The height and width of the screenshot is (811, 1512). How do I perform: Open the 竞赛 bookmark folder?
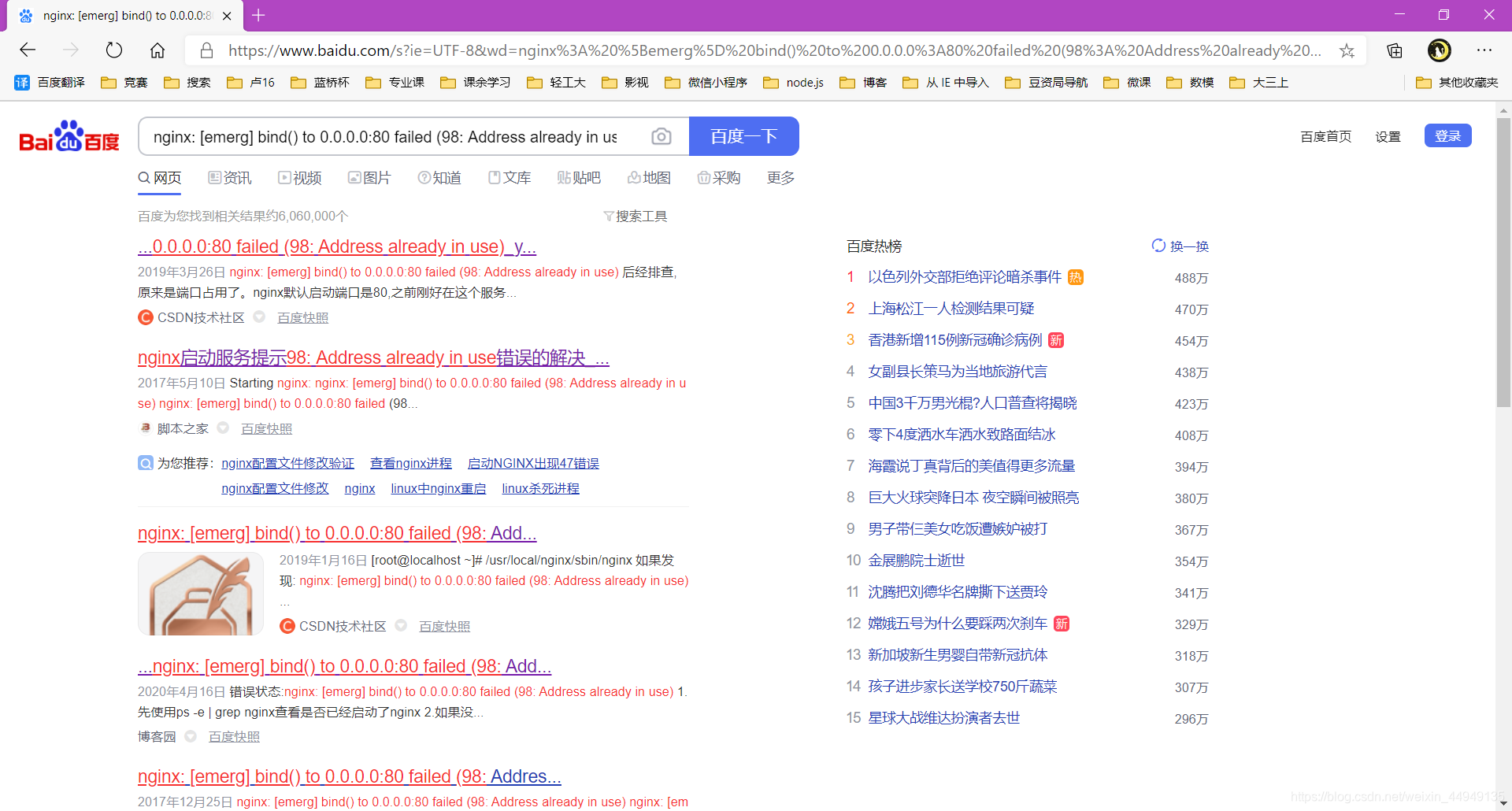tap(124, 83)
